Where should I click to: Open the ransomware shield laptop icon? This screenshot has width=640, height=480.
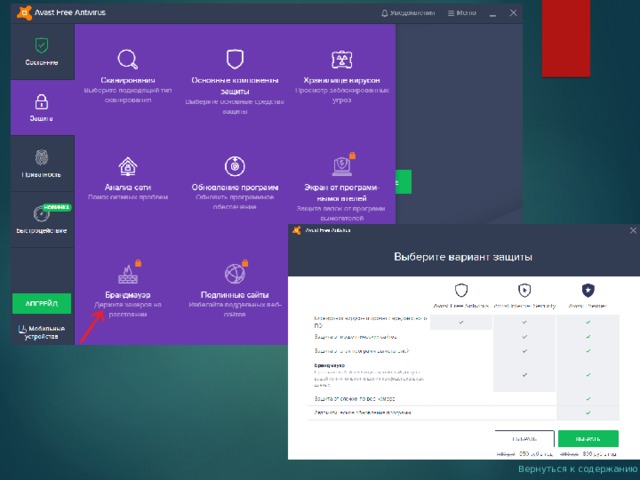(x=342, y=167)
